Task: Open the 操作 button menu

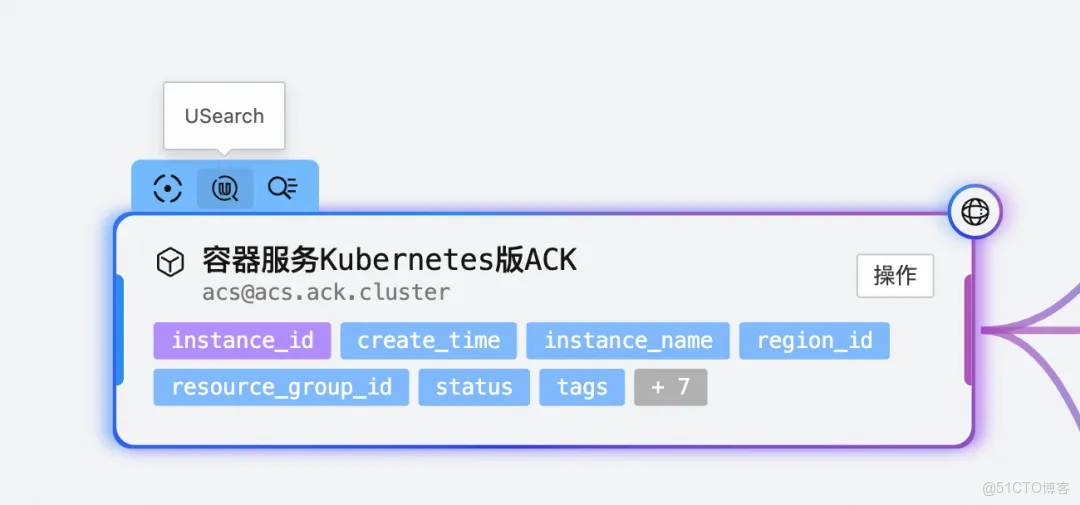Action: click(x=895, y=276)
